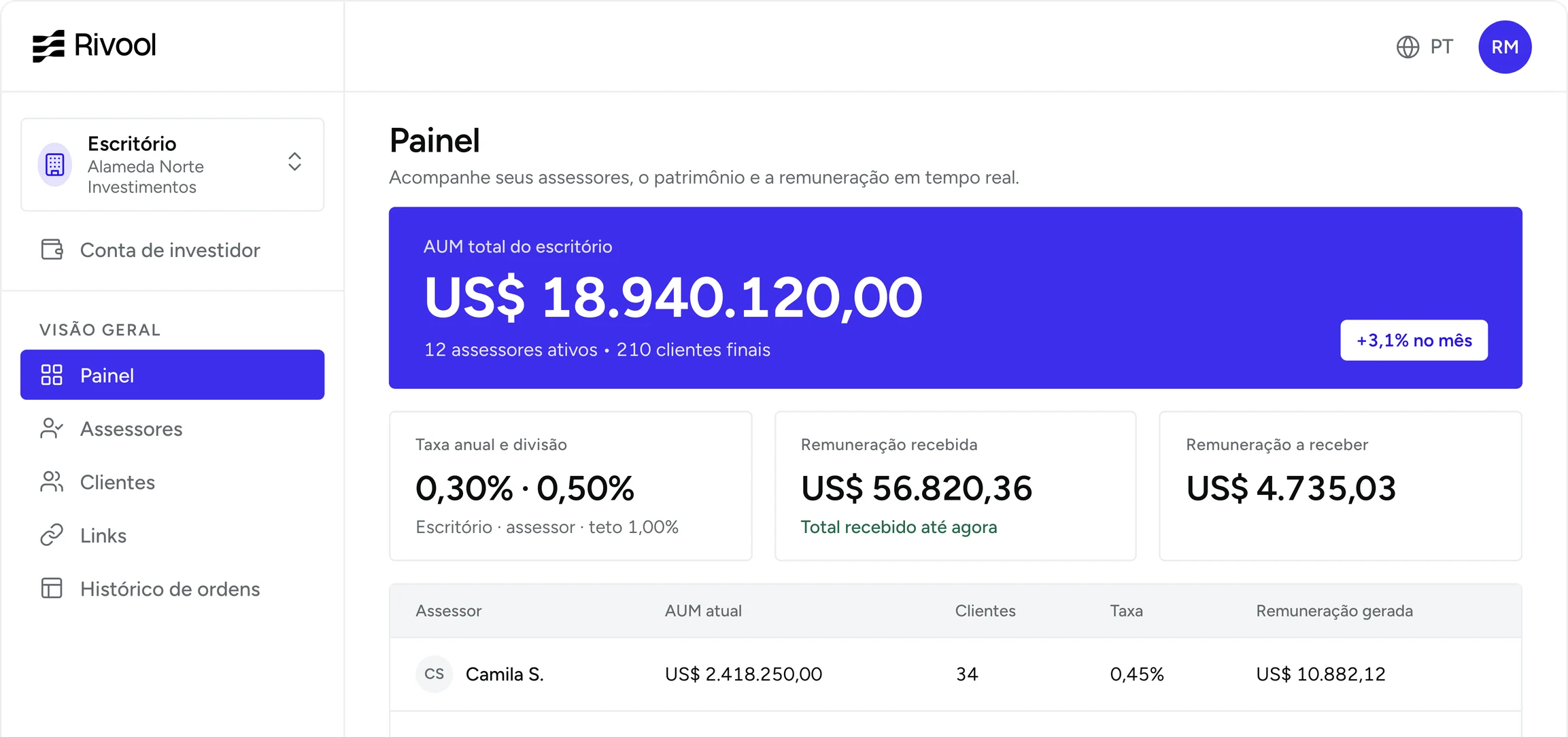Navigate to Links
1568x737 pixels.
pyautogui.click(x=173, y=536)
